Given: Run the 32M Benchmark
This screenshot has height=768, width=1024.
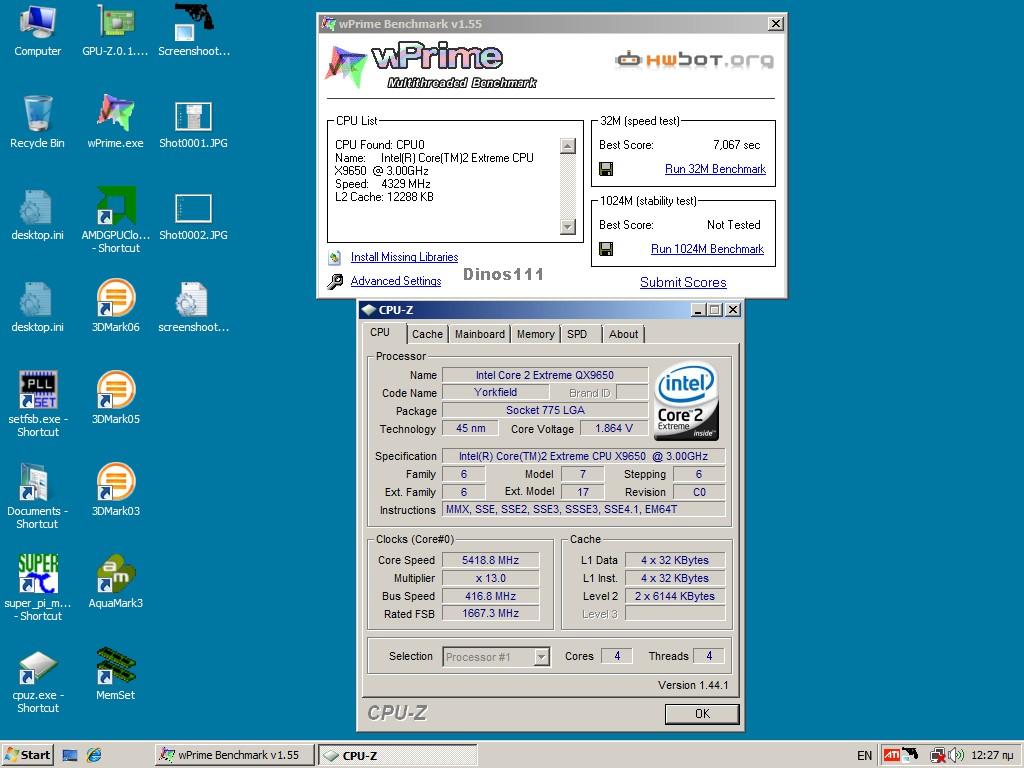Looking at the screenshot, I should (x=715, y=169).
